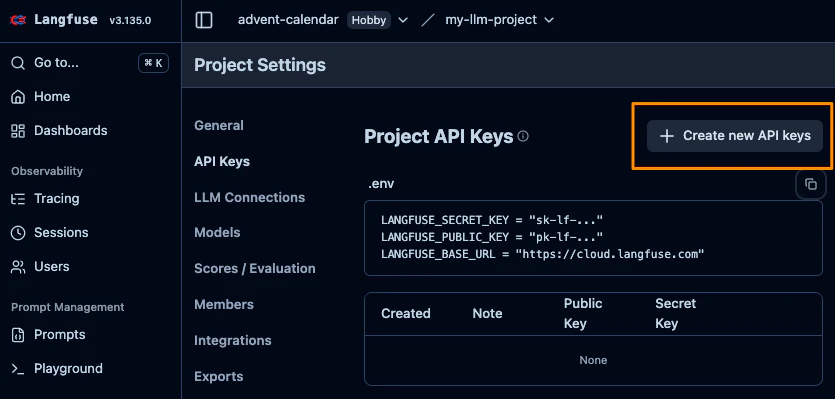Open Tracing under Observability
The width and height of the screenshot is (835, 399).
coord(56,198)
